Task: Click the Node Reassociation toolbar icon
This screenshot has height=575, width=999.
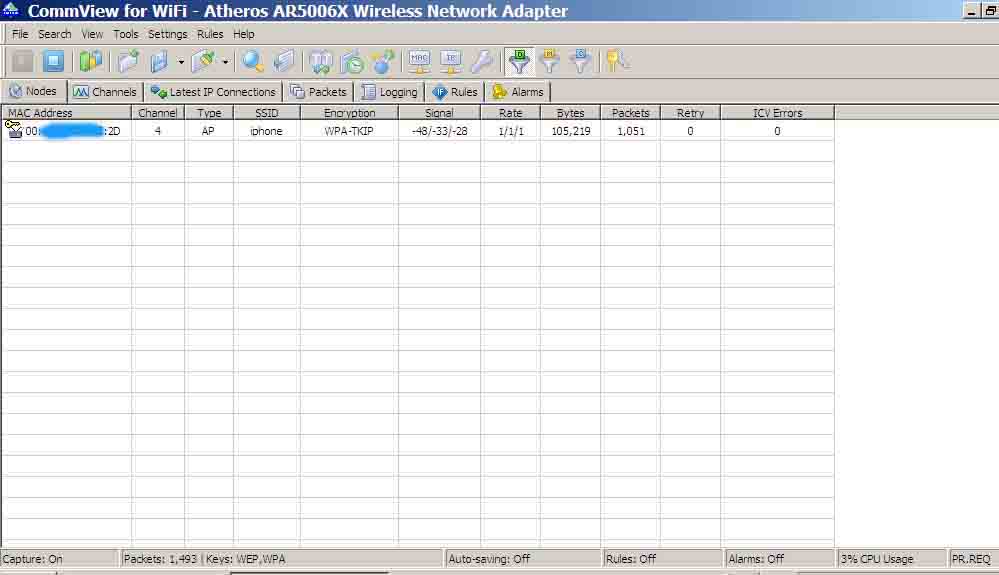Action: pyautogui.click(x=384, y=62)
